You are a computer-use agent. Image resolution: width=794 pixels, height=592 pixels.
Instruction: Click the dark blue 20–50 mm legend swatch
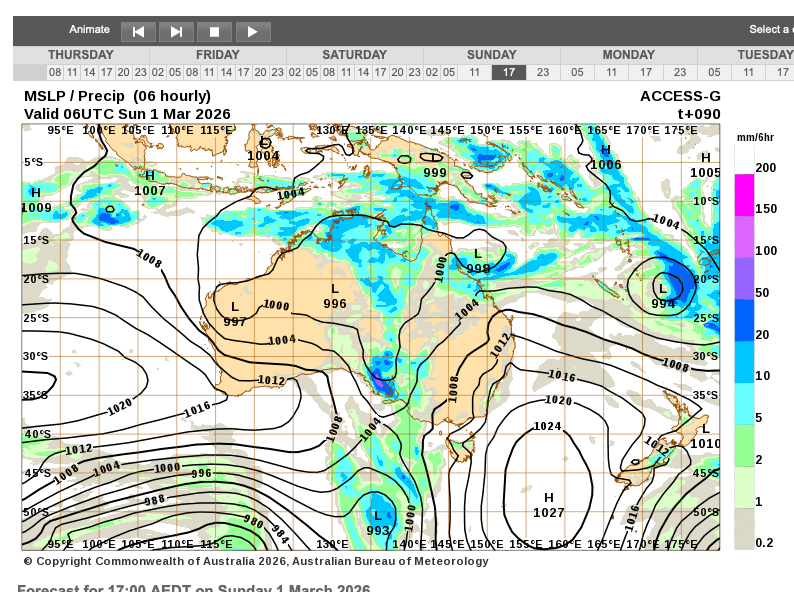[x=744, y=320]
